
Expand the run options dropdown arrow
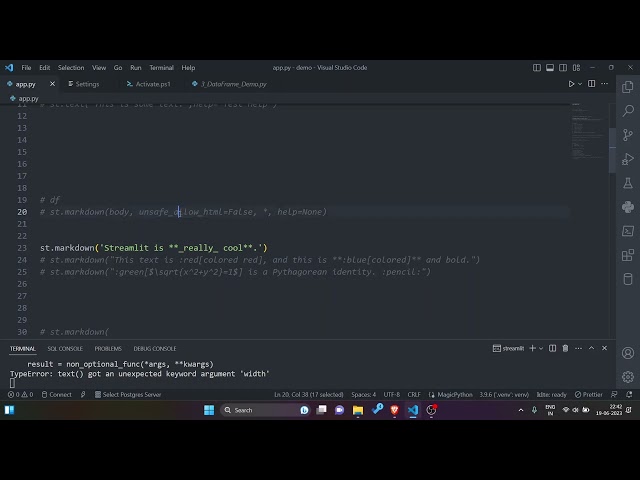[580, 84]
